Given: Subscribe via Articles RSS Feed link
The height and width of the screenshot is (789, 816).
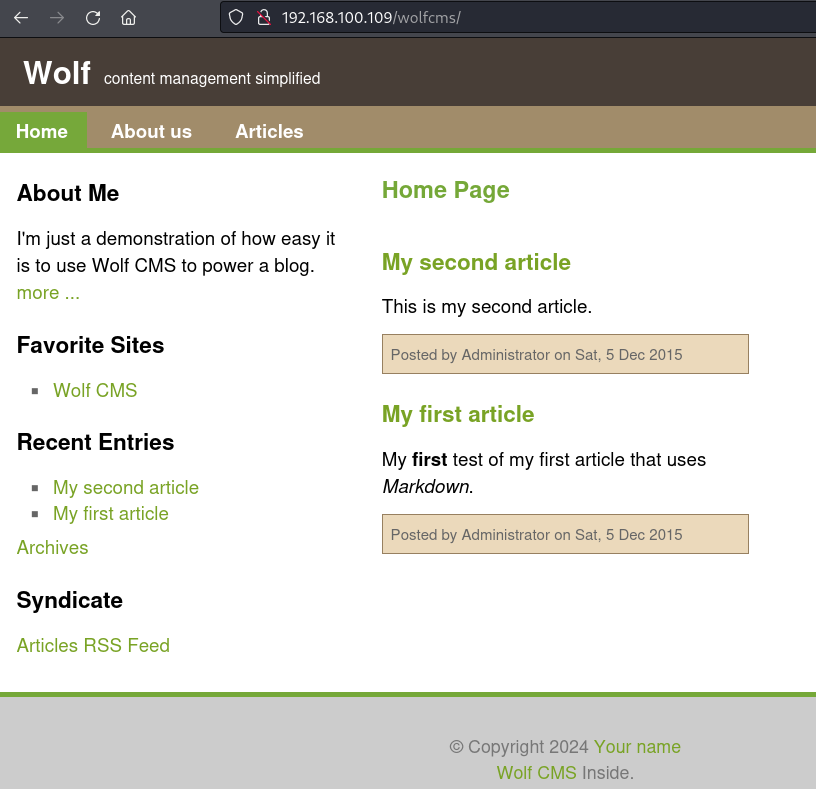Looking at the screenshot, I should 93,645.
